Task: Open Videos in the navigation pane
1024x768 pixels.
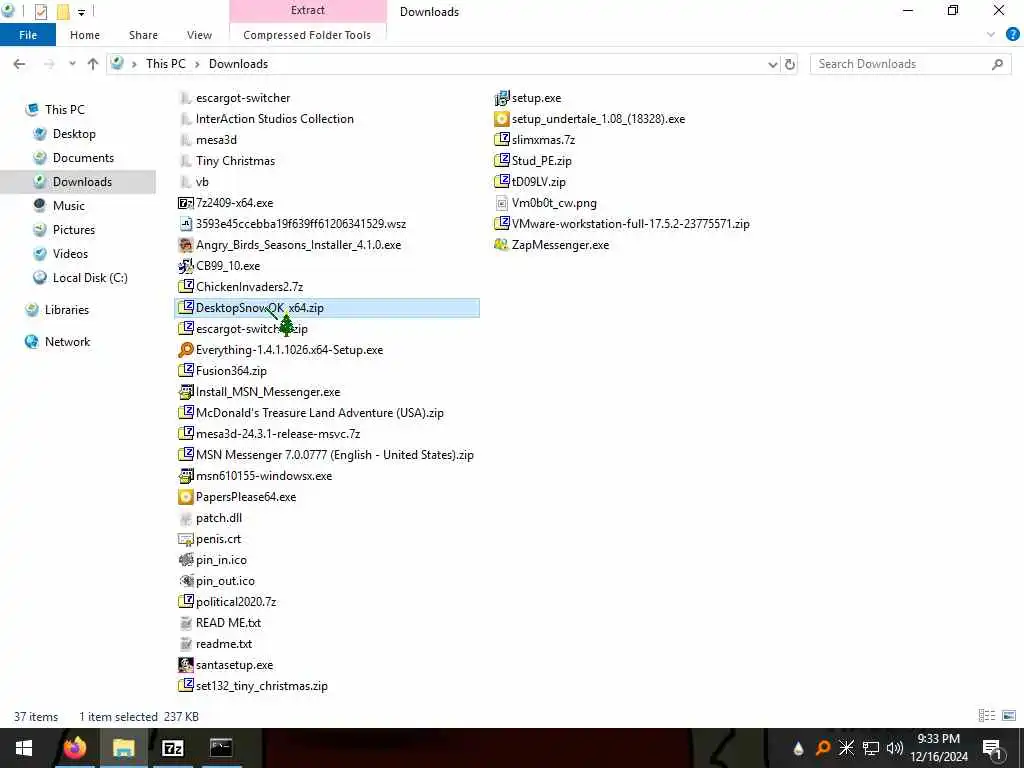Action: (x=70, y=254)
